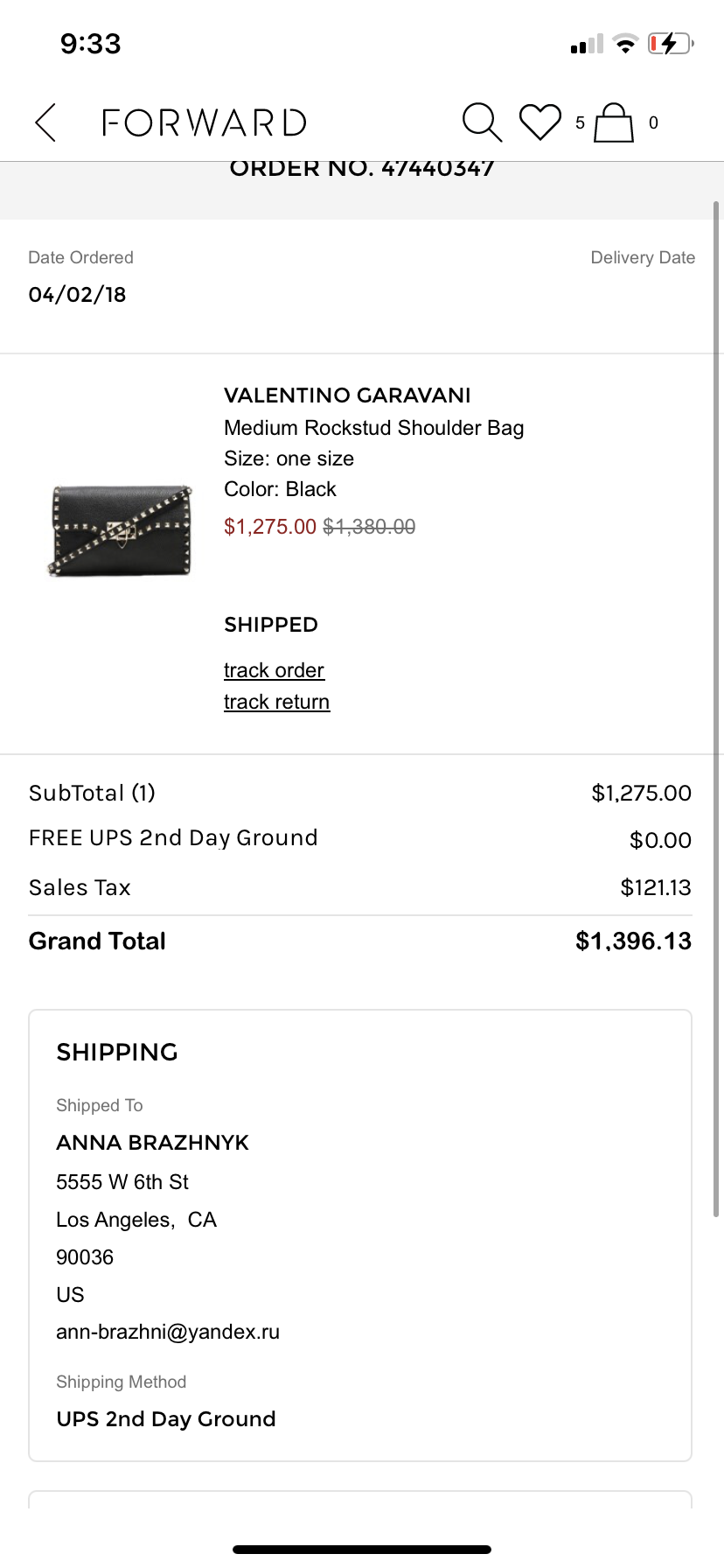Tap the battery status icon
The image size is (724, 1568).
671,43
